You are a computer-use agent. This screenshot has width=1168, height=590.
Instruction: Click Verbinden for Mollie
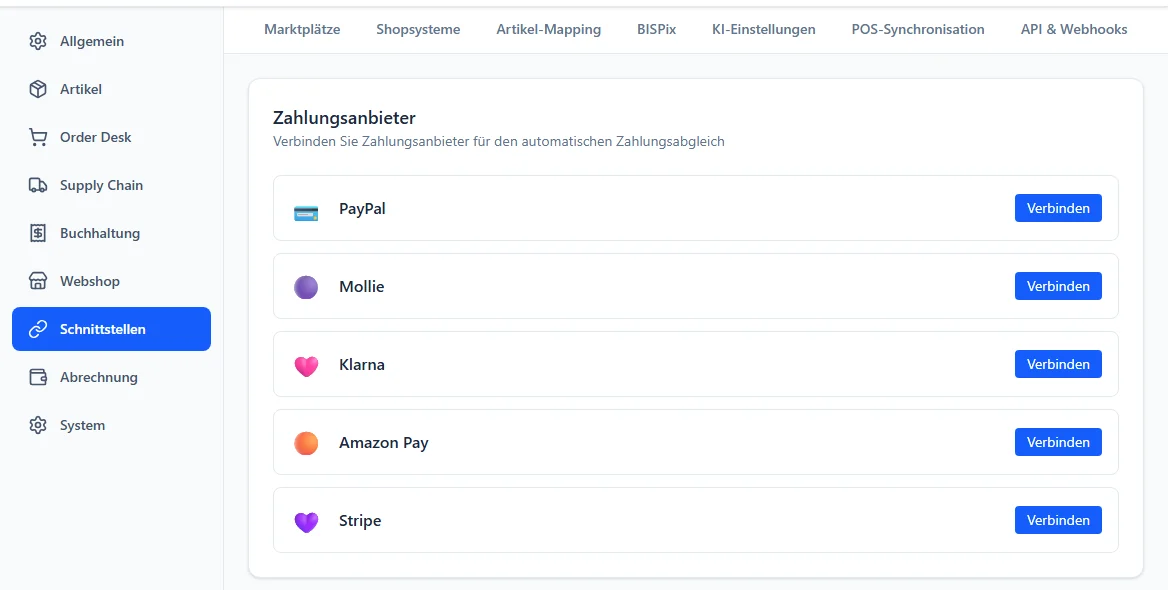point(1058,286)
